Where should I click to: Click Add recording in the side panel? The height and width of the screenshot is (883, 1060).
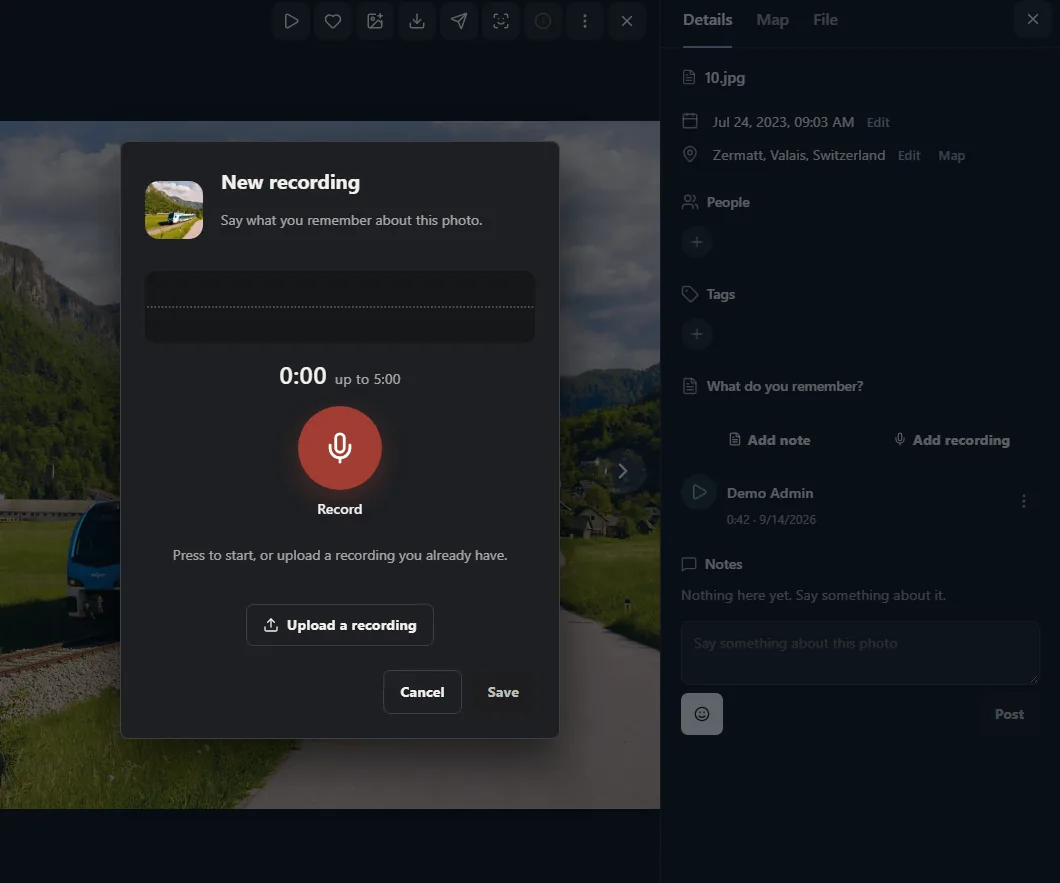point(951,440)
